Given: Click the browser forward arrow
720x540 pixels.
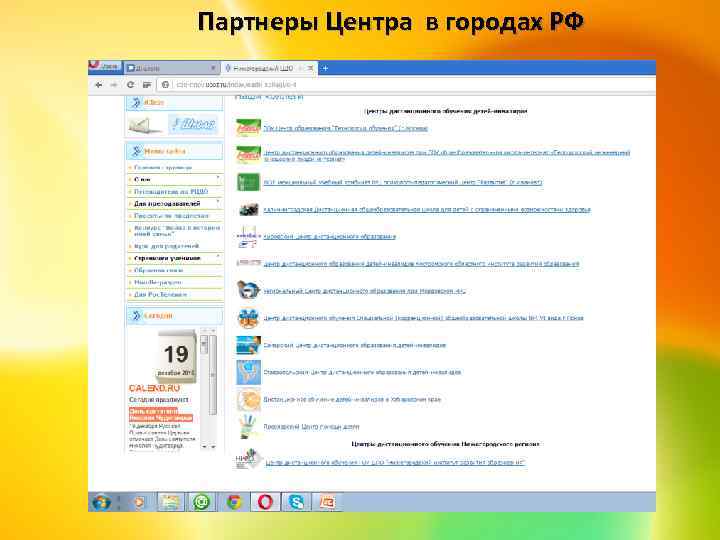Looking at the screenshot, I should point(113,85).
